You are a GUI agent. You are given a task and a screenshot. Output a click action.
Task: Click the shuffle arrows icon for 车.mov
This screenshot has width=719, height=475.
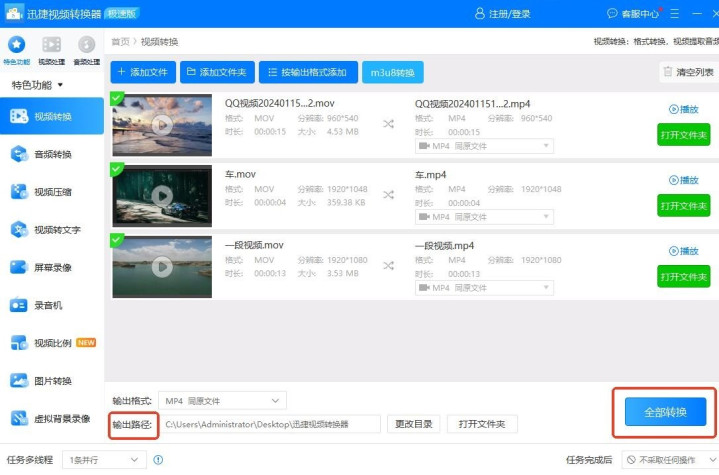387,195
